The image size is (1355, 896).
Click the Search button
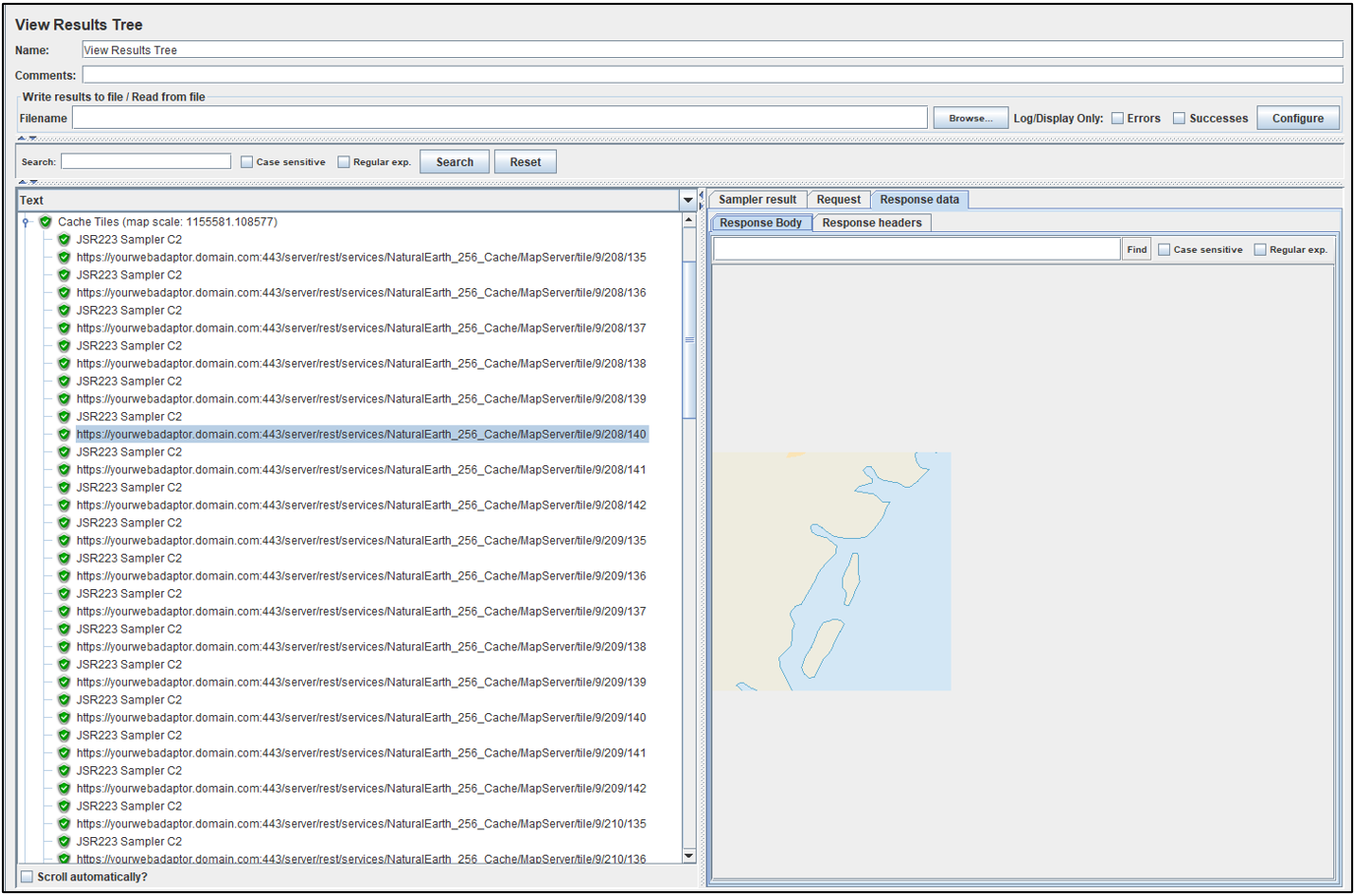coord(455,162)
